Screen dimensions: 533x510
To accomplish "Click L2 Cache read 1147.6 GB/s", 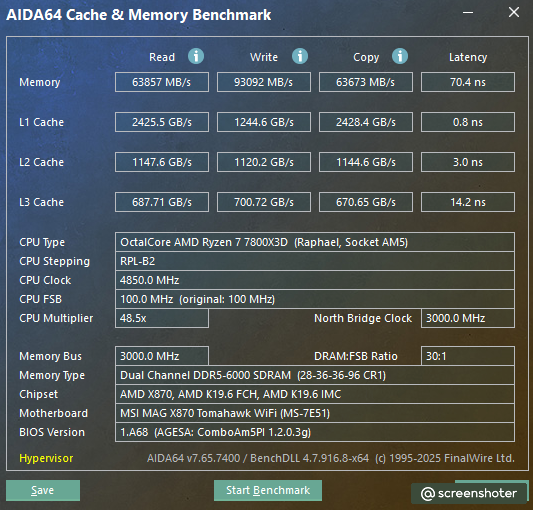I will 162,162.
